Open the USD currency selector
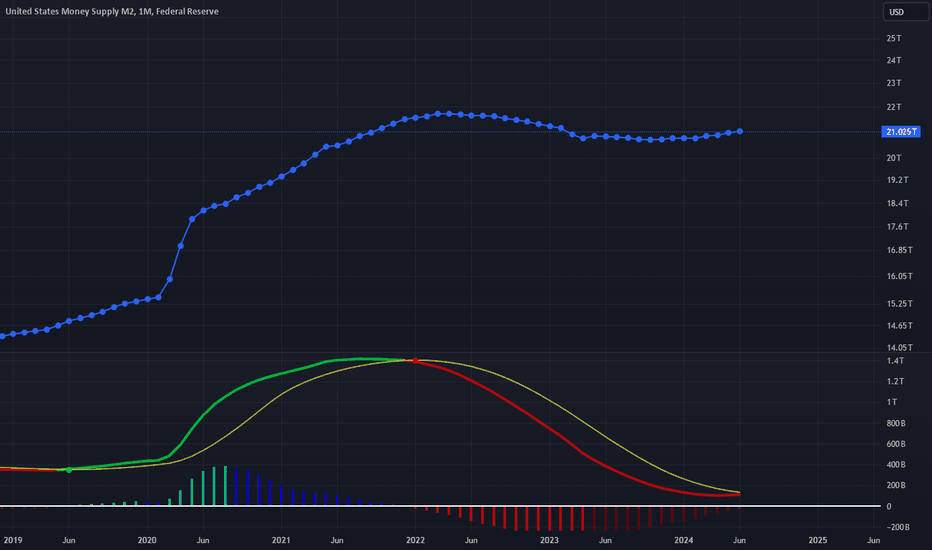 click(905, 12)
